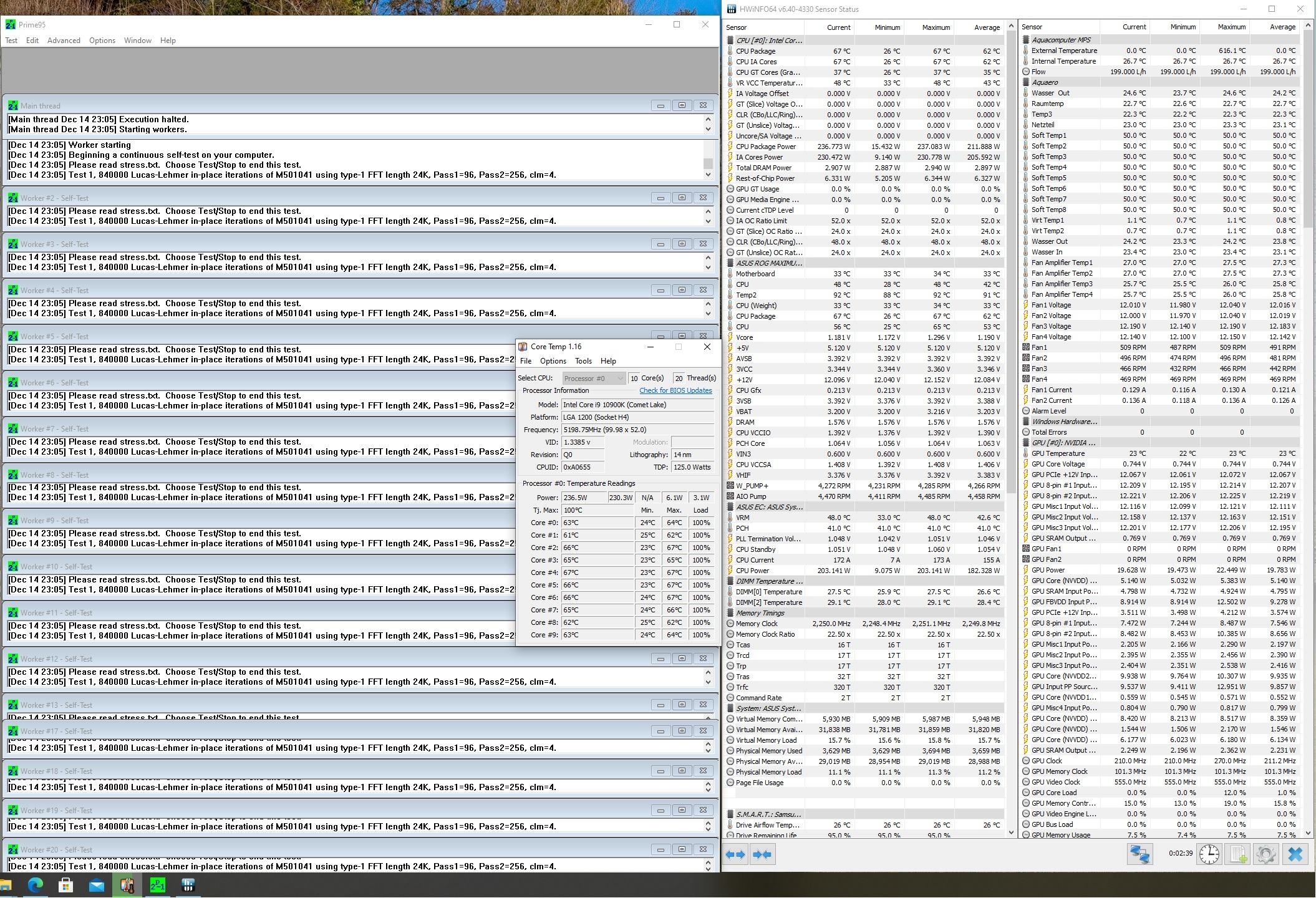The width and height of the screenshot is (1316, 898).
Task: Click the HWiNFO clock reset timer icon
Action: click(x=1209, y=854)
